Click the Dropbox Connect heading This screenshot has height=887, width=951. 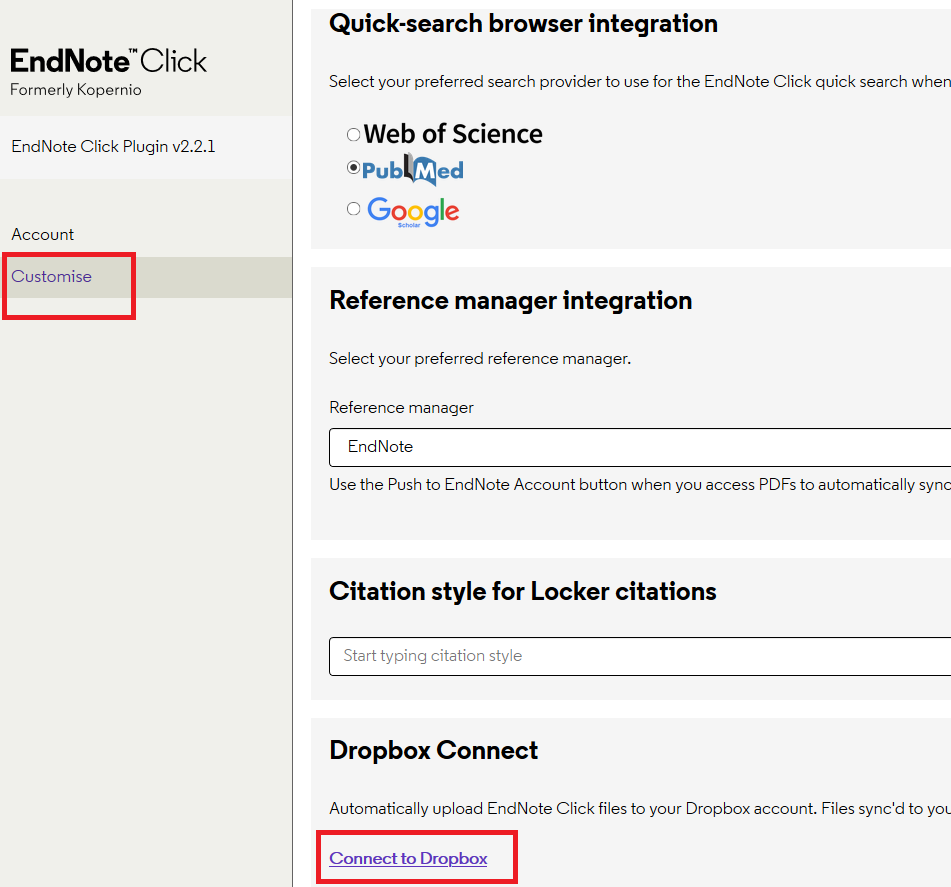coord(434,750)
